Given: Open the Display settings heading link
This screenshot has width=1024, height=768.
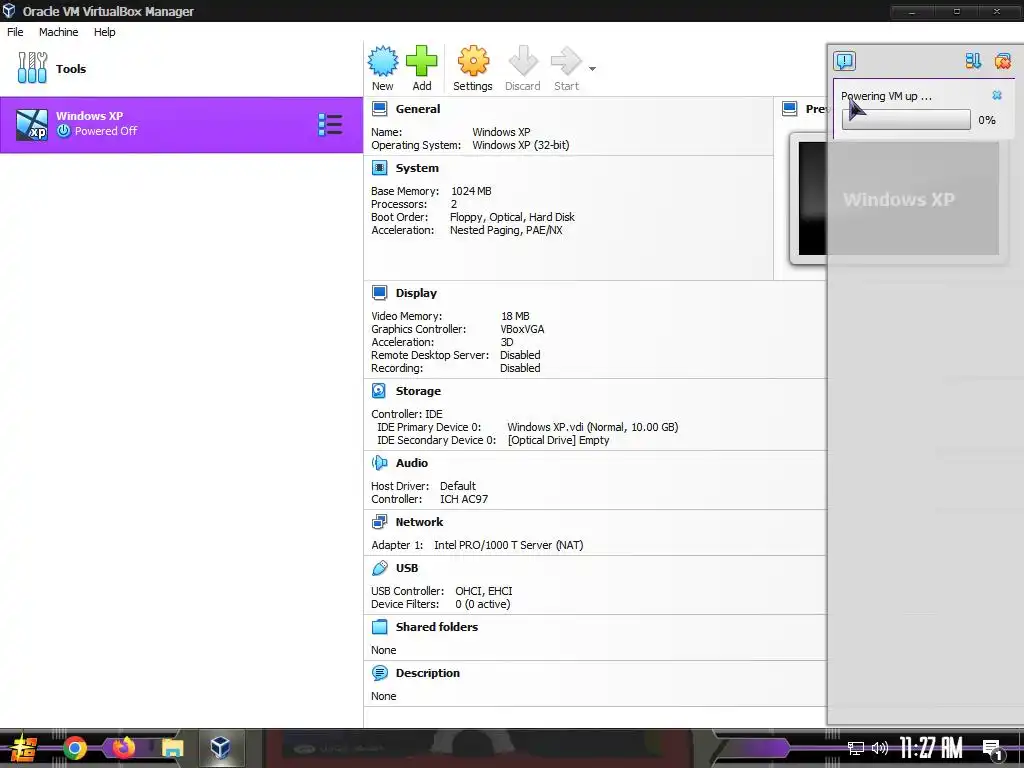Looking at the screenshot, I should point(416,293).
